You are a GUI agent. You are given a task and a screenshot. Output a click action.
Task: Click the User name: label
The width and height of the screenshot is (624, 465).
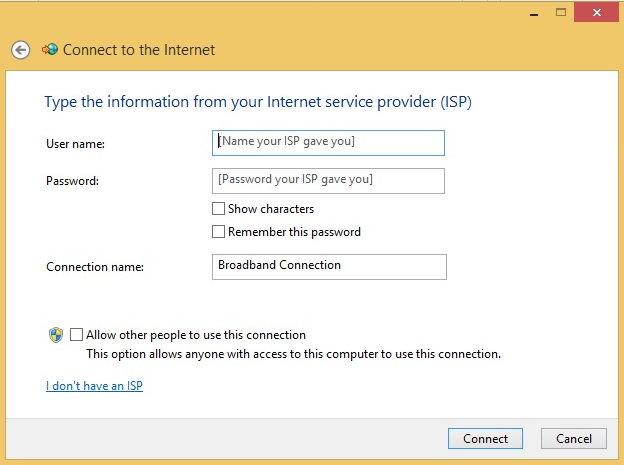pyautogui.click(x=76, y=144)
